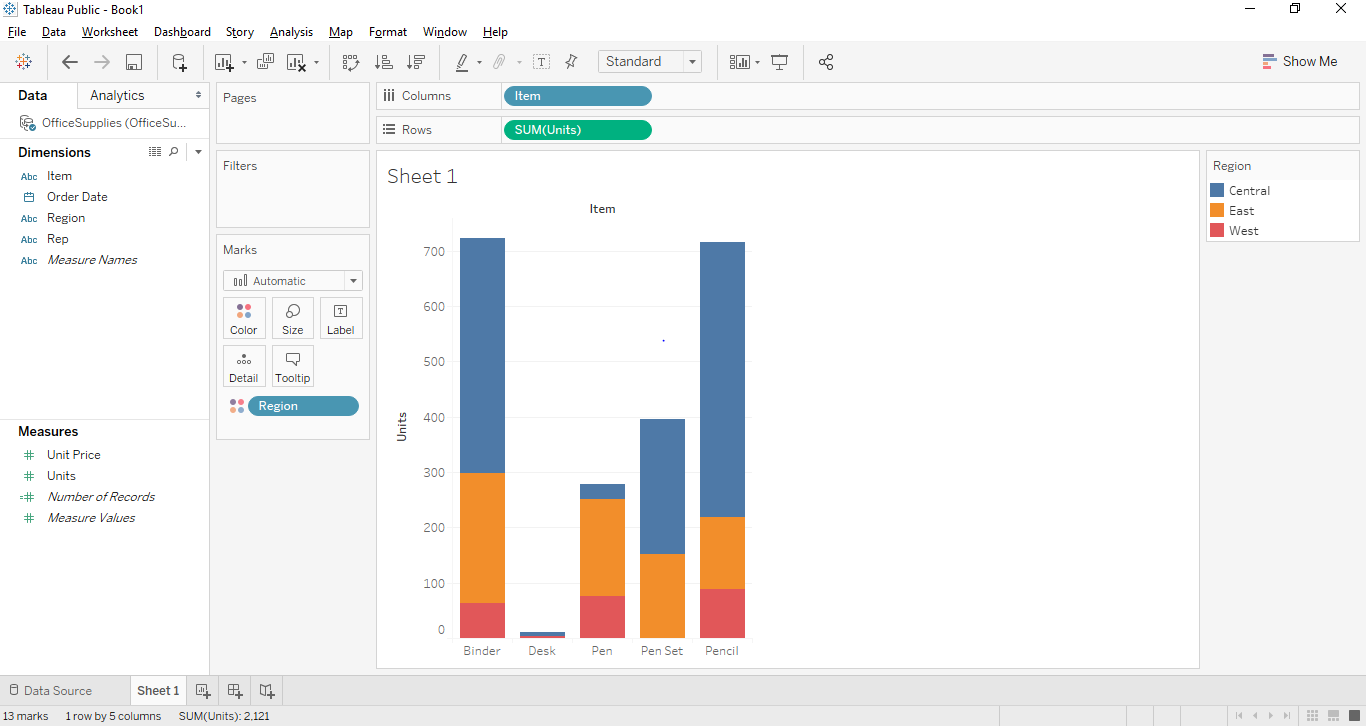1366x726 pixels.
Task: Show mark labels toolbar icon
Action: tap(541, 62)
